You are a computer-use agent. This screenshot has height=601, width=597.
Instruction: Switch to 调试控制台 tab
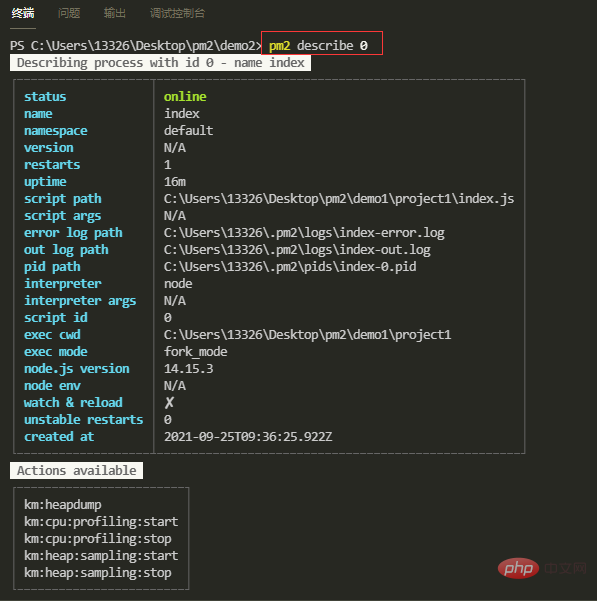point(177,13)
